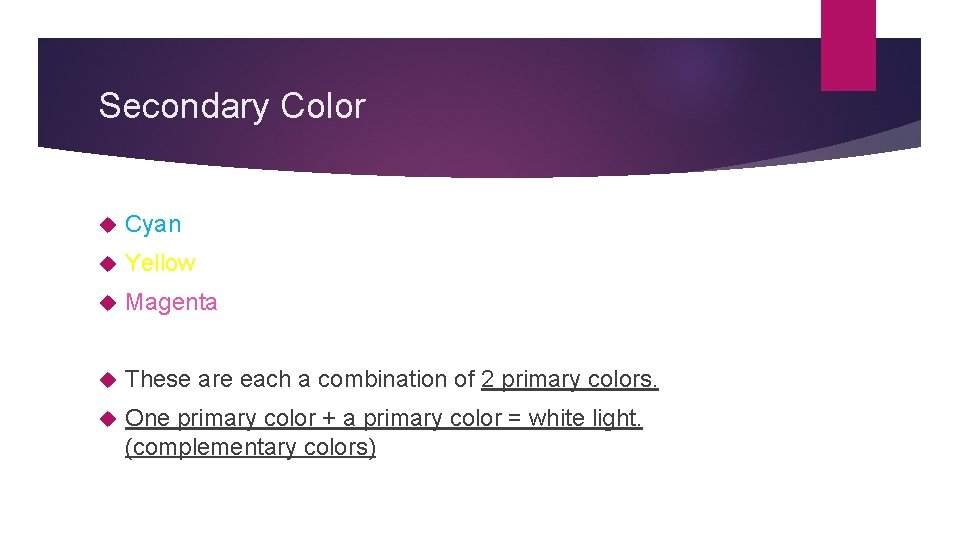Click the underlined '(complementary colors)' text

tap(250, 448)
